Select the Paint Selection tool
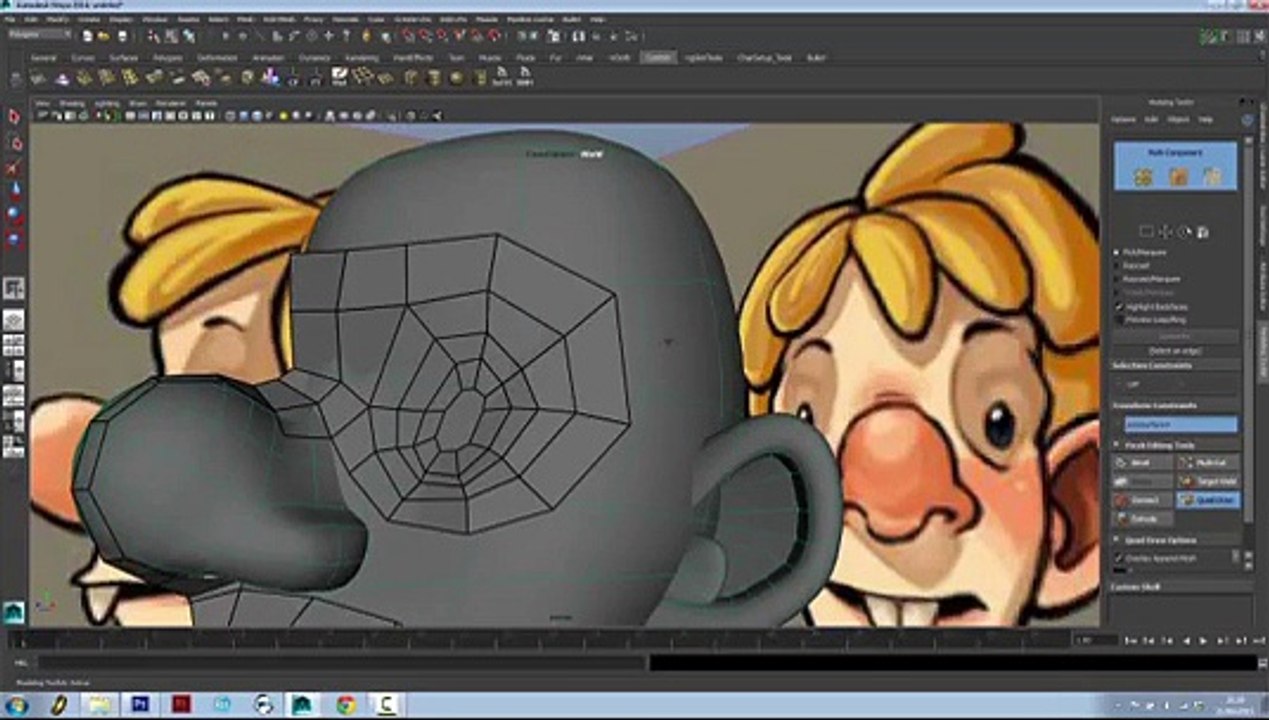This screenshot has width=1269, height=720. 14,167
